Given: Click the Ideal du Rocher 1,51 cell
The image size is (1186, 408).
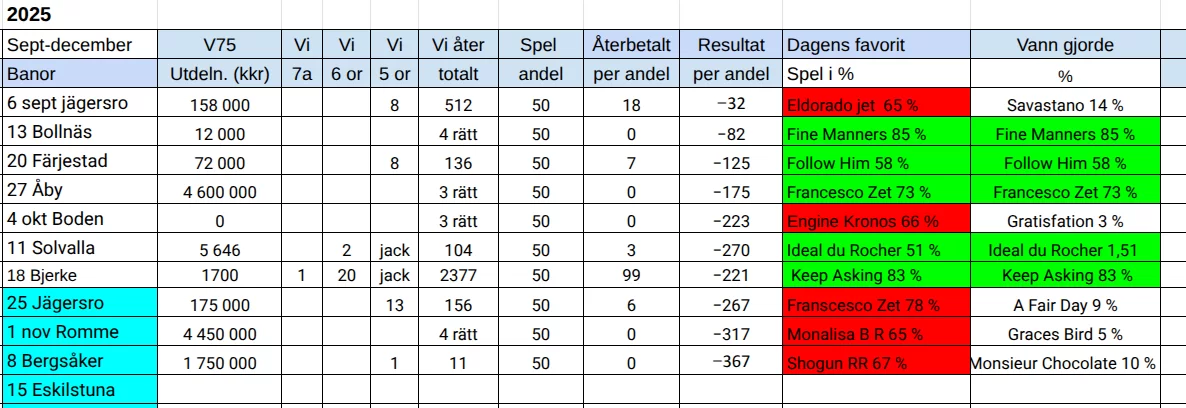Looking at the screenshot, I should (x=1064, y=249).
